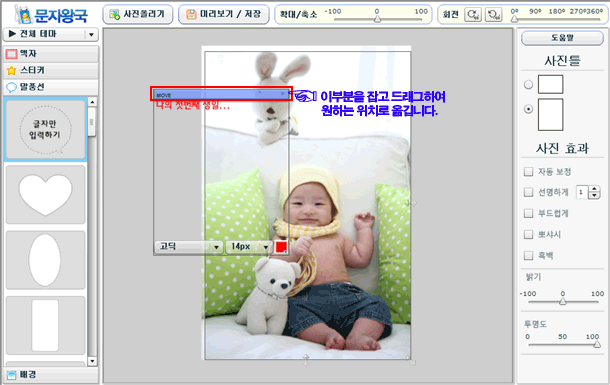Click rotate counter-clockwise icon
Image resolution: width=610 pixels, height=385 pixels.
(x=494, y=15)
